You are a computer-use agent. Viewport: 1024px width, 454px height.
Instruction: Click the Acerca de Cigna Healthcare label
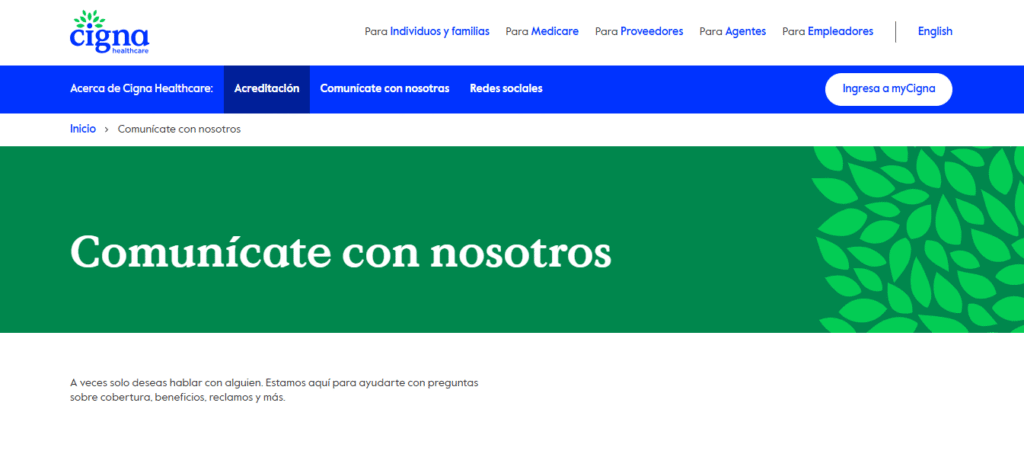(x=142, y=89)
